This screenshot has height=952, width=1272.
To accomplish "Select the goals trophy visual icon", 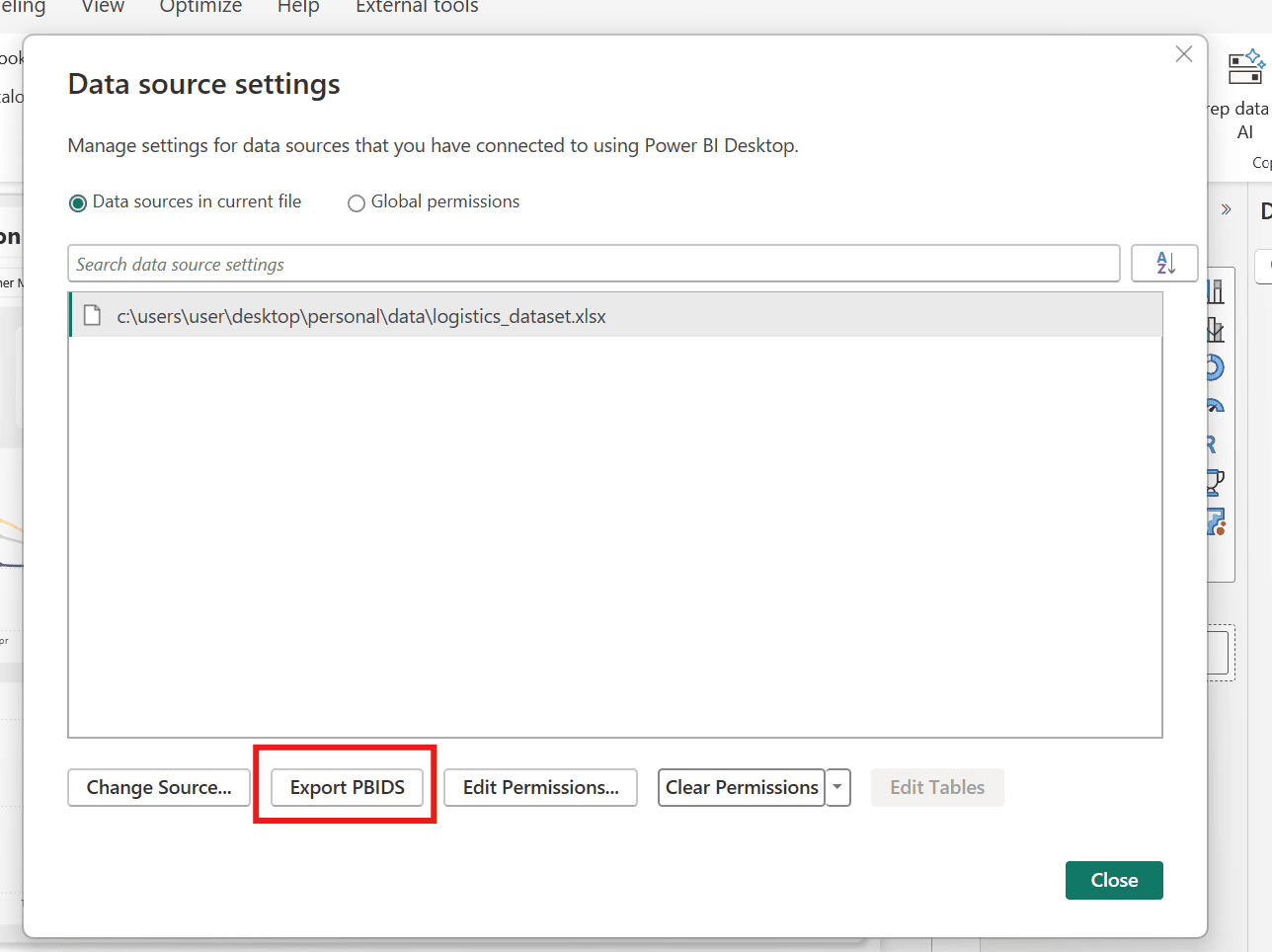I will tap(1216, 482).
